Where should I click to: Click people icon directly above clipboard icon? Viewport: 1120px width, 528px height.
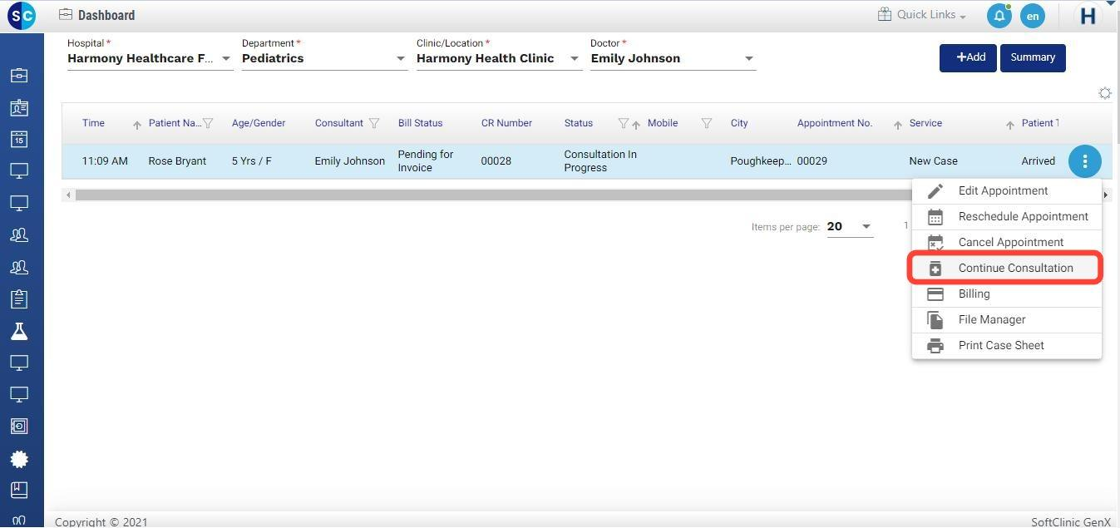tap(19, 267)
